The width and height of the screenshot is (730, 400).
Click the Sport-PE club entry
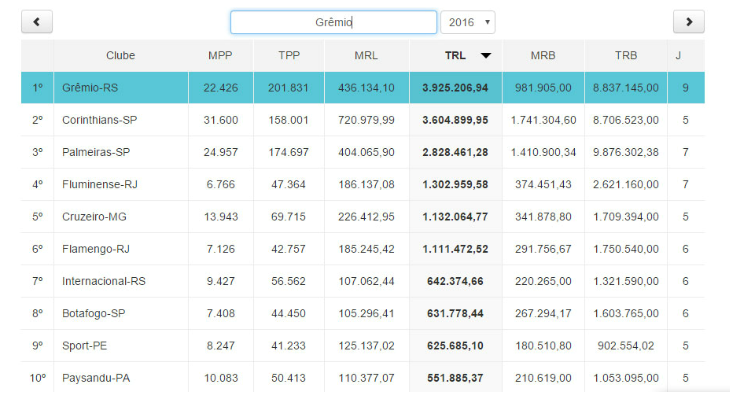pyautogui.click(x=86, y=345)
